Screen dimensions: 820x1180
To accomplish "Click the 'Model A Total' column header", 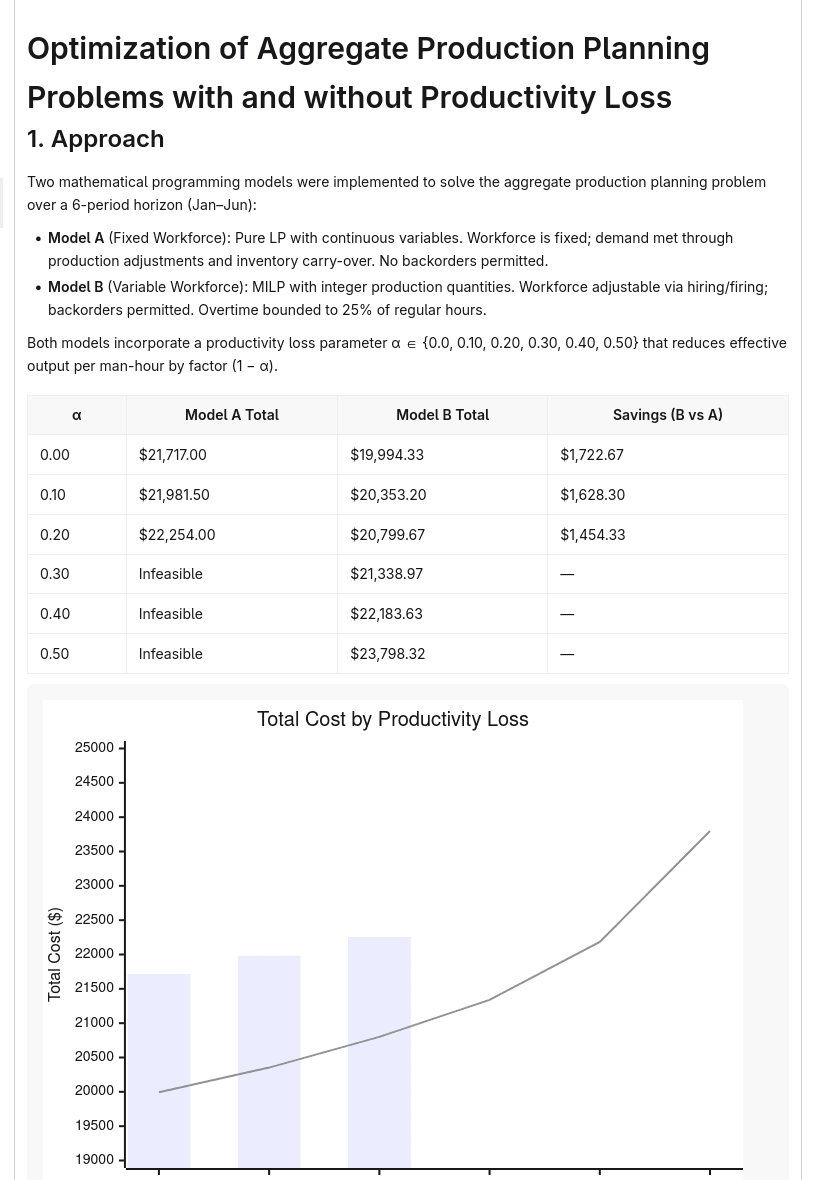I will click(x=232, y=415).
